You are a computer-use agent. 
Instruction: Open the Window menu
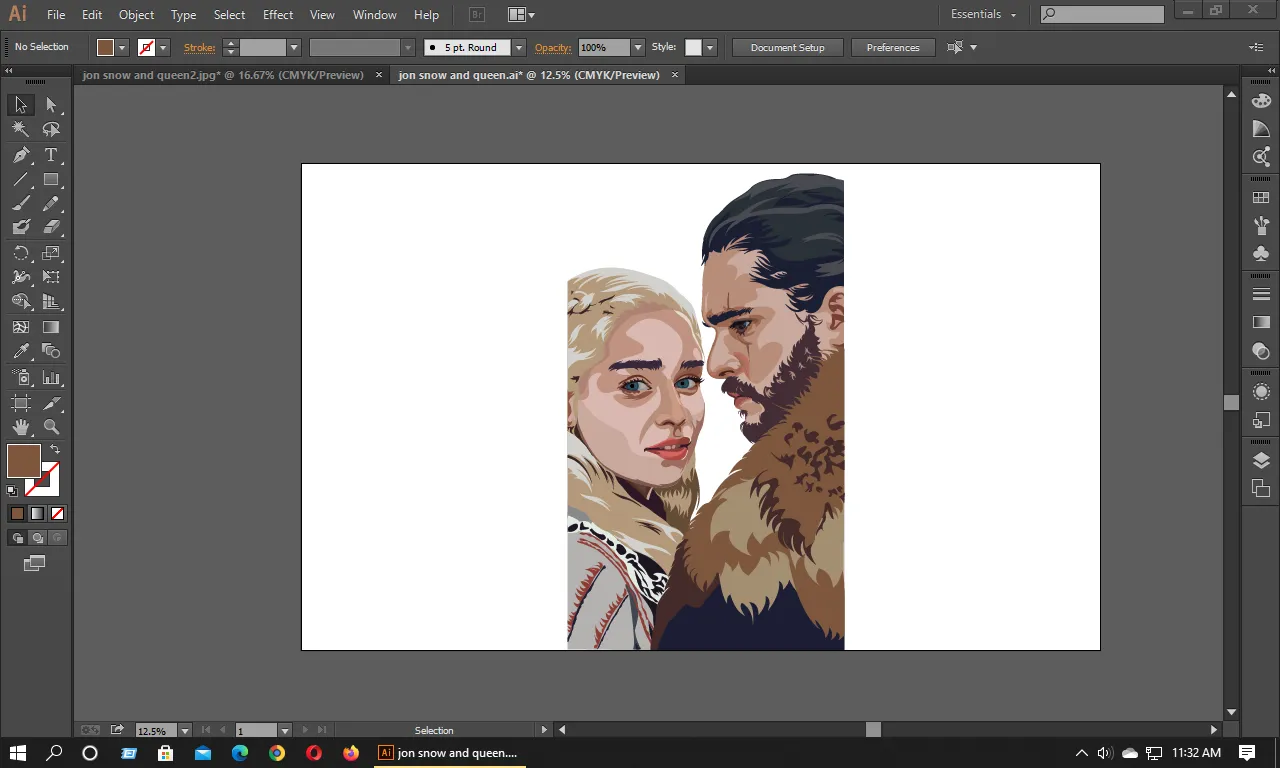375,15
